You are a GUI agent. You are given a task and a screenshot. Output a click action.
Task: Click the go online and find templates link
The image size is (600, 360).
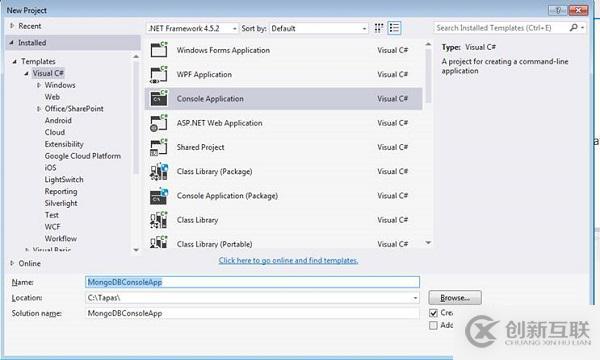coord(289,260)
